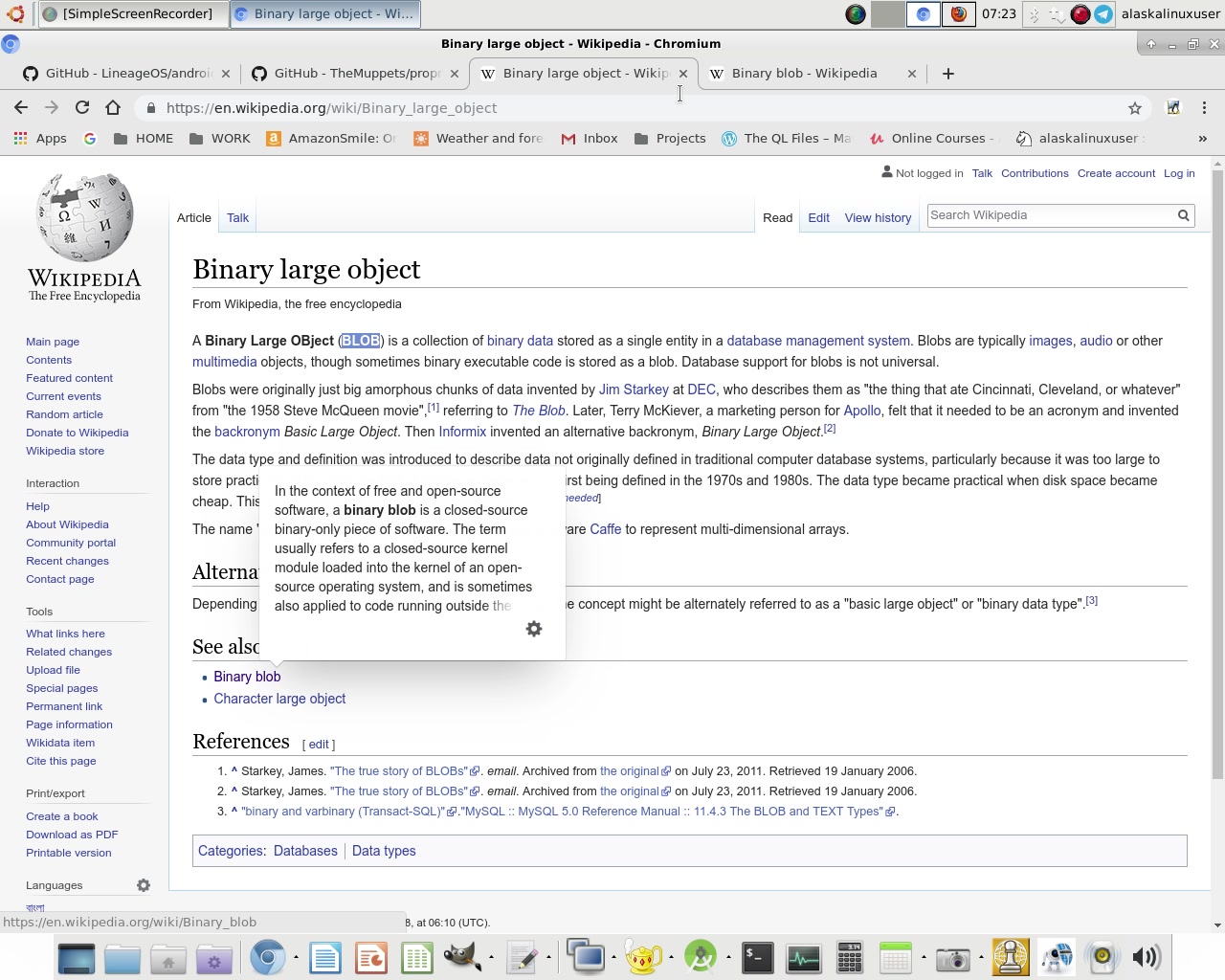
Task: Open the screenshot camera app in dock
Action: (952, 958)
